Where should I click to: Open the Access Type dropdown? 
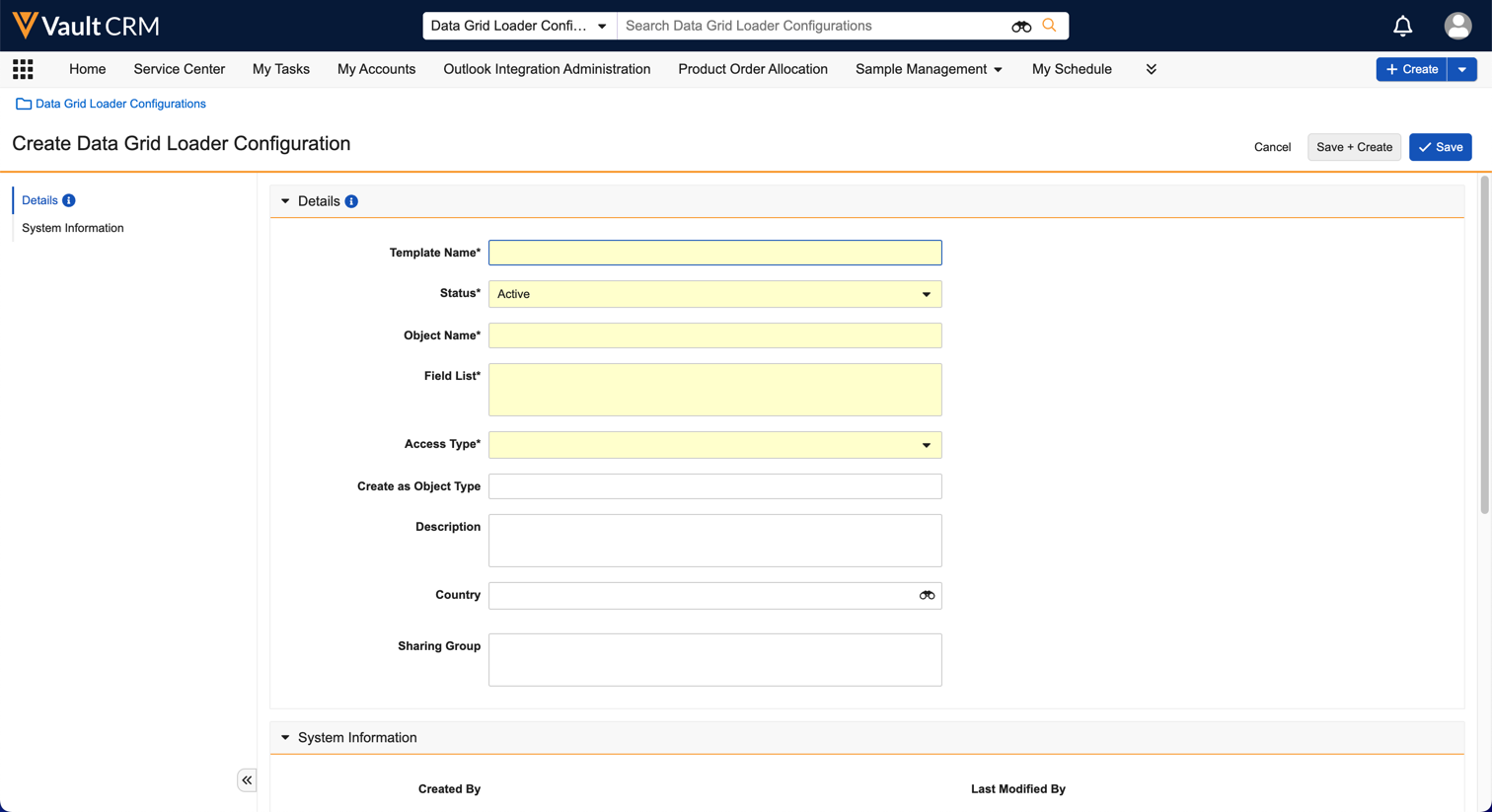click(x=714, y=445)
